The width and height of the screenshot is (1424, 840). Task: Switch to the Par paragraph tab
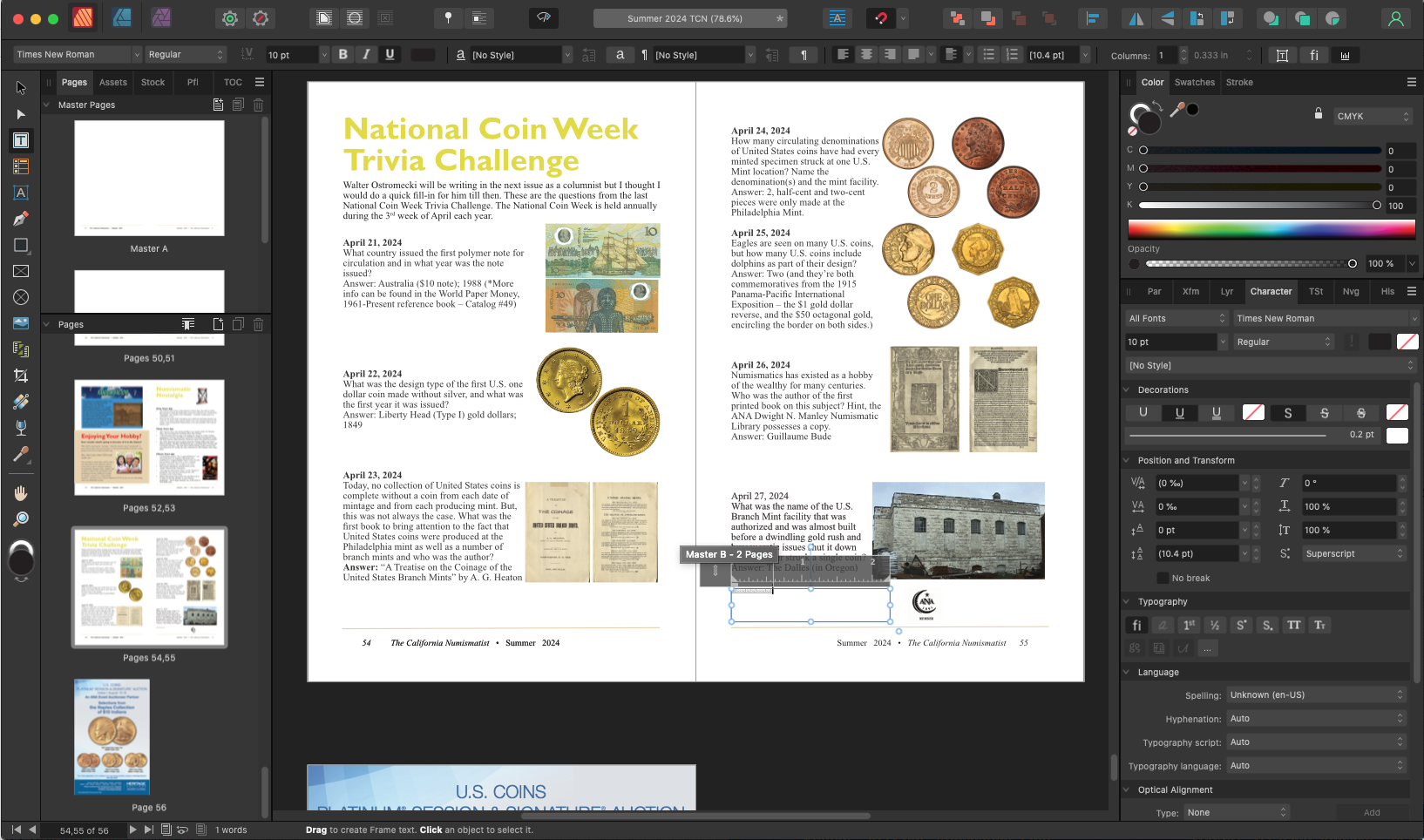point(1154,291)
